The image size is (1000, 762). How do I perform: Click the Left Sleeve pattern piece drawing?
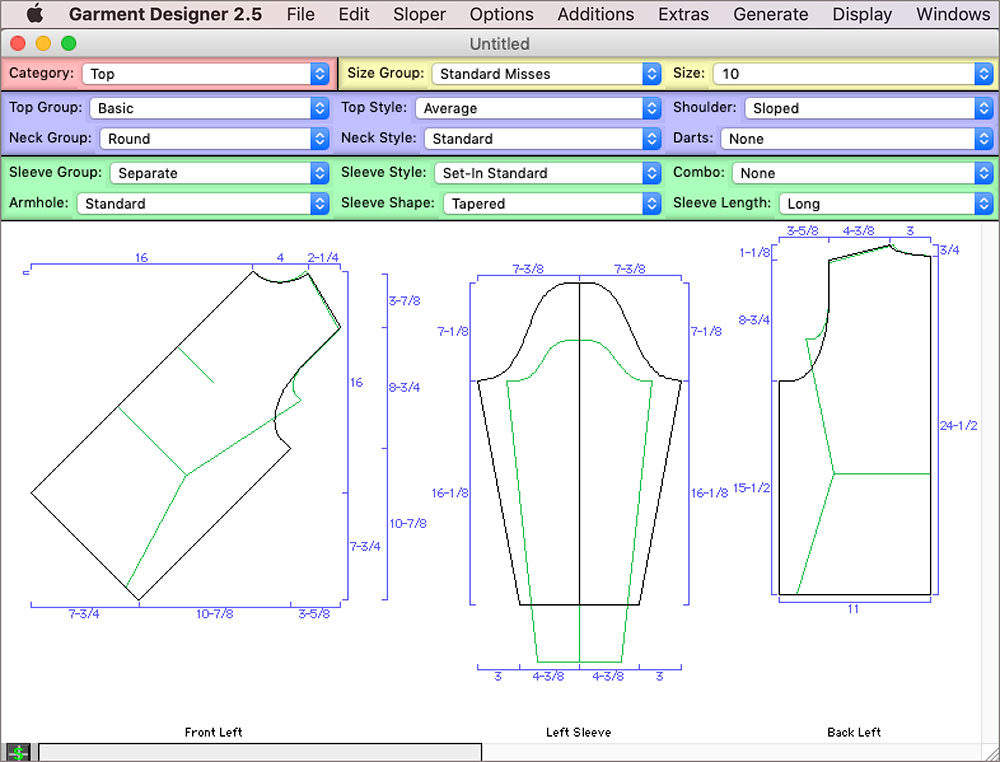point(579,472)
